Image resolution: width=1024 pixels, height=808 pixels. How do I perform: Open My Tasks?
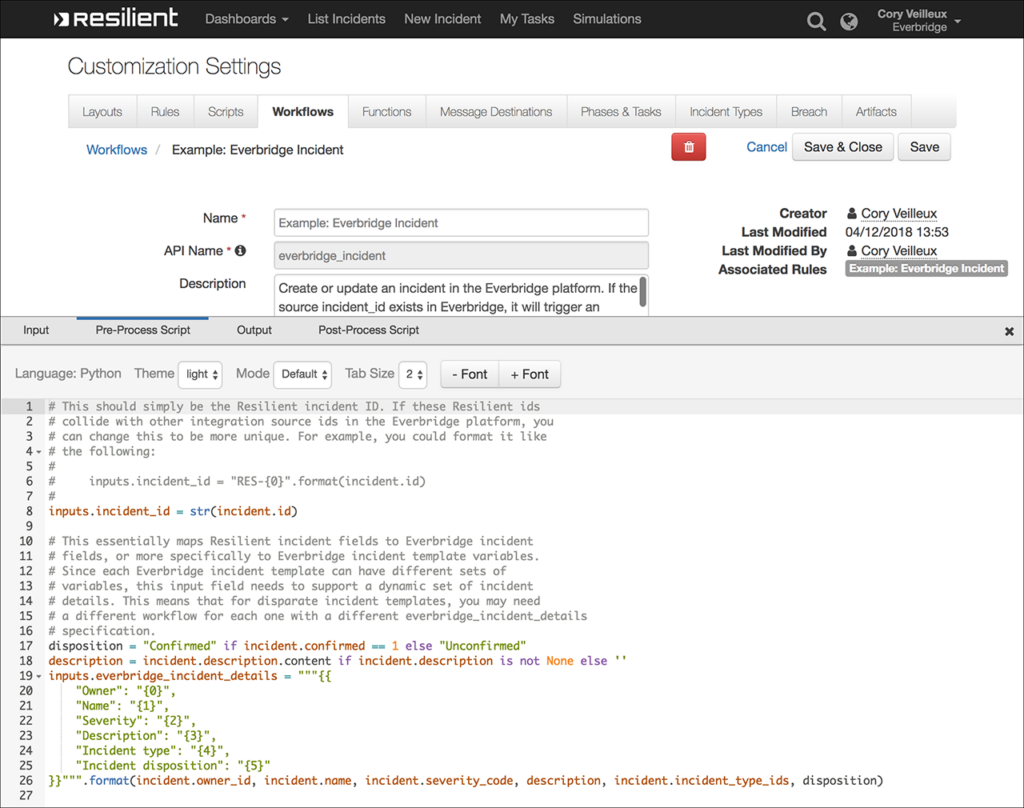527,19
